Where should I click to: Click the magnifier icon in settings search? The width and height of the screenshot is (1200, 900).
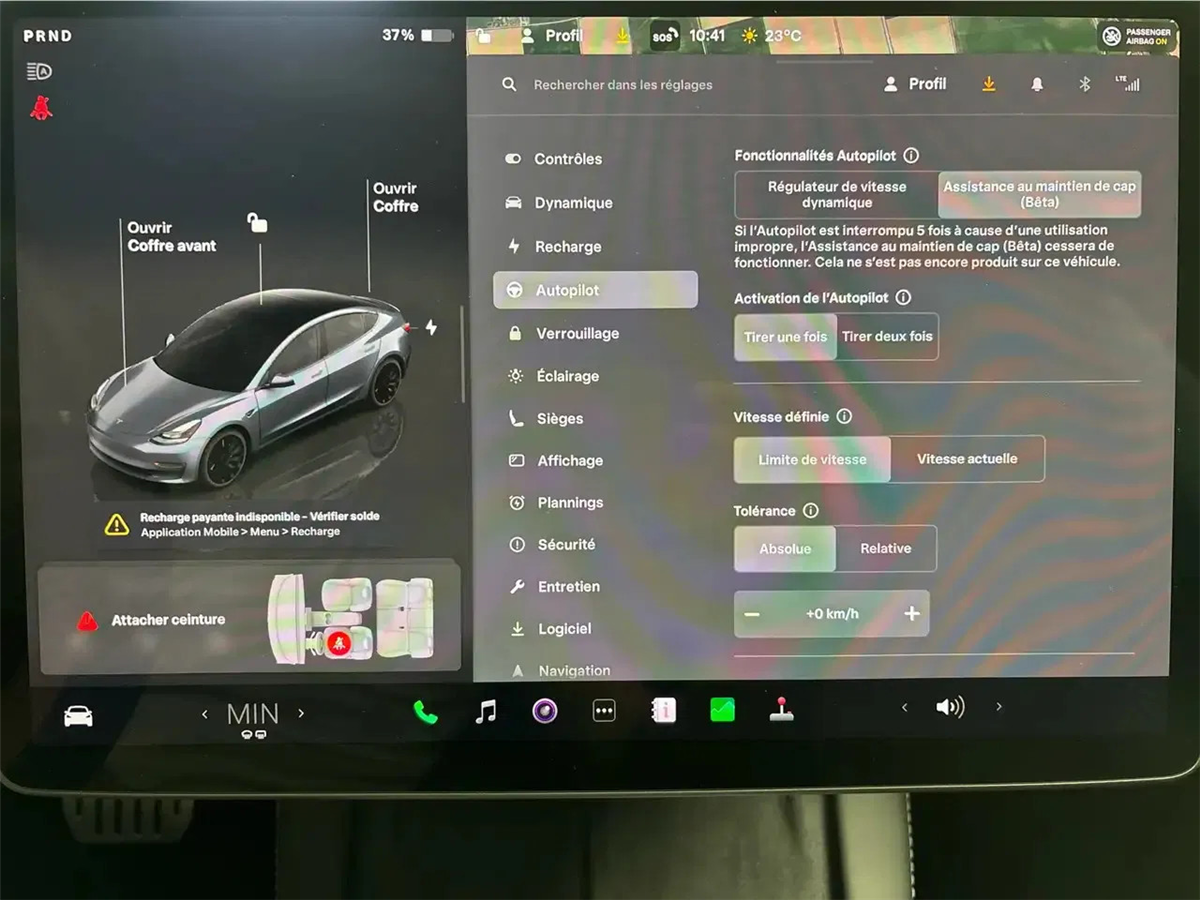point(509,85)
